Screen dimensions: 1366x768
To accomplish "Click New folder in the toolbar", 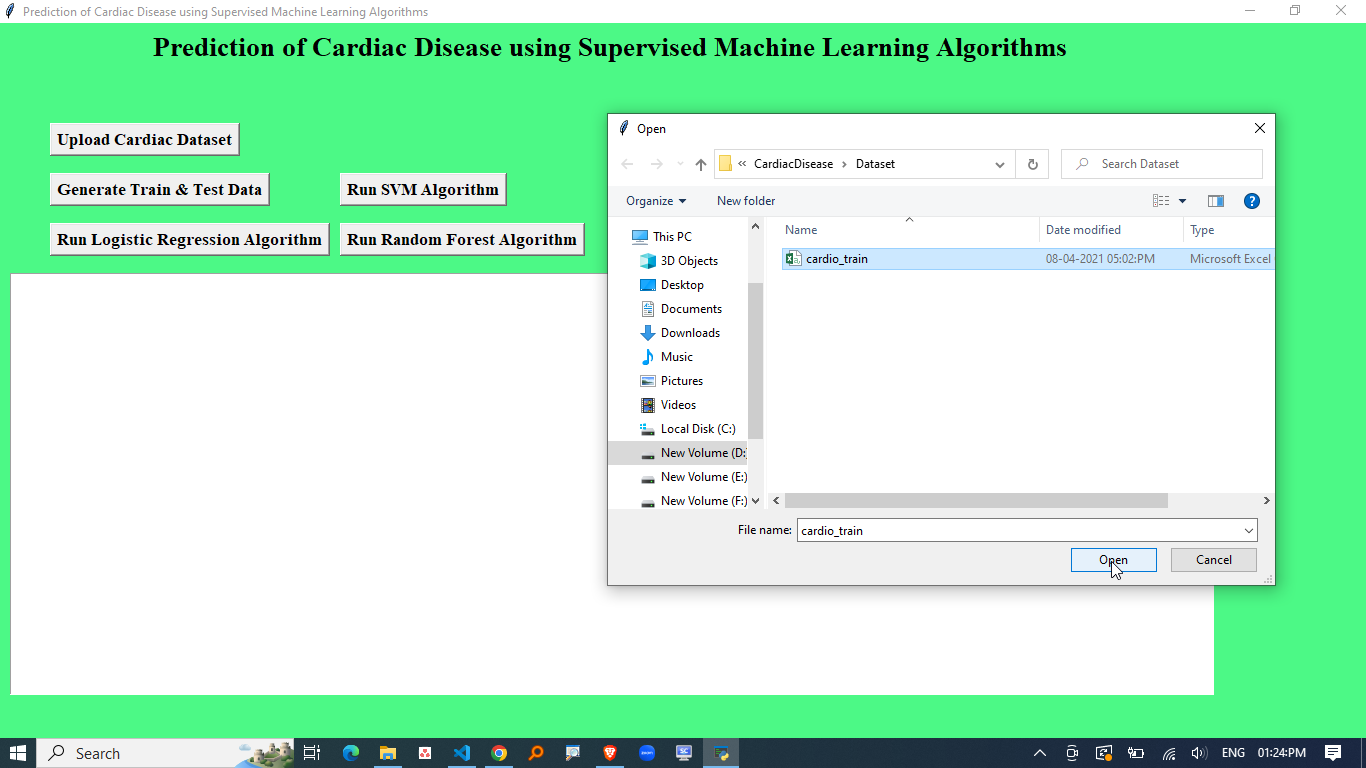I will pyautogui.click(x=745, y=201).
